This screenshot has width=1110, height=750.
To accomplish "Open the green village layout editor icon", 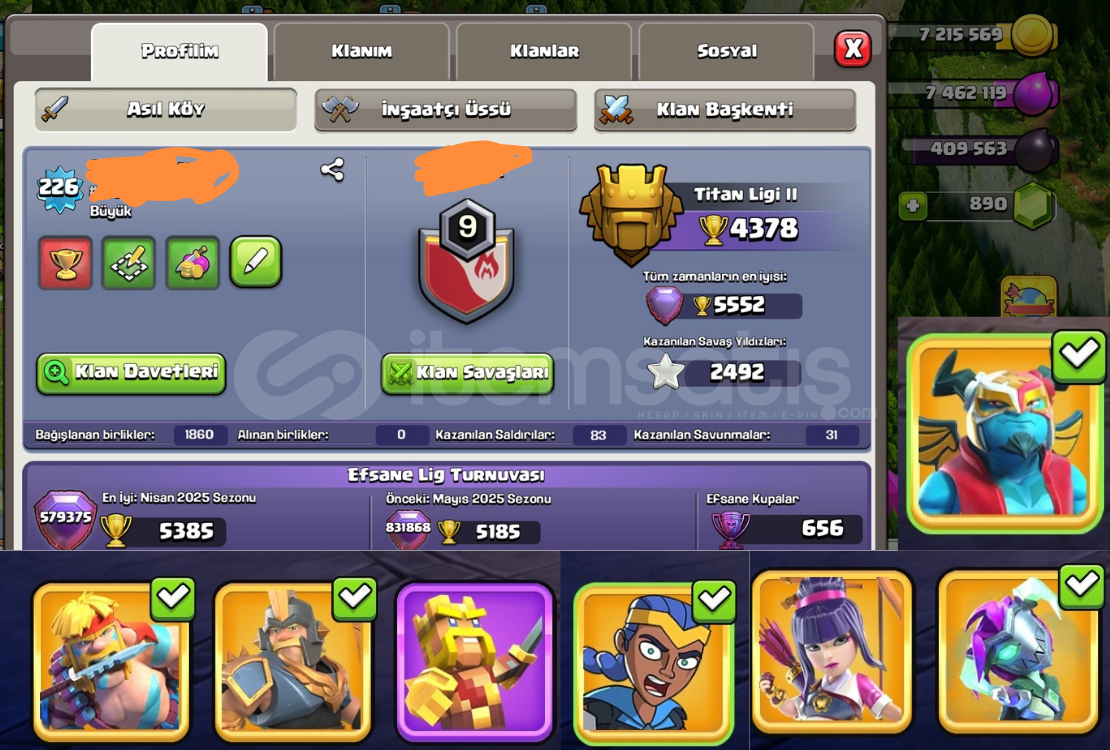I will [129, 263].
